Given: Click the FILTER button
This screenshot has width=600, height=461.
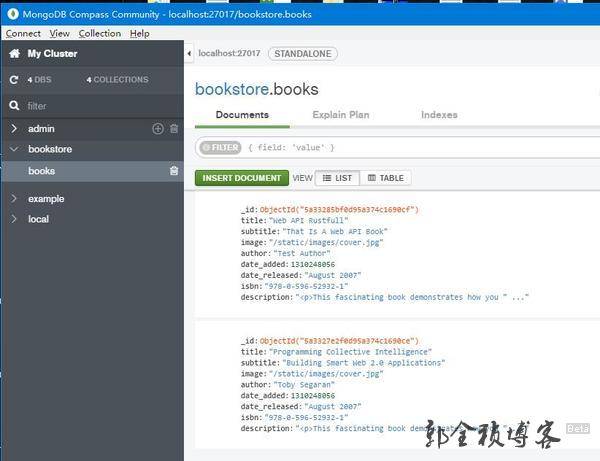Looking at the screenshot, I should 220,147.
